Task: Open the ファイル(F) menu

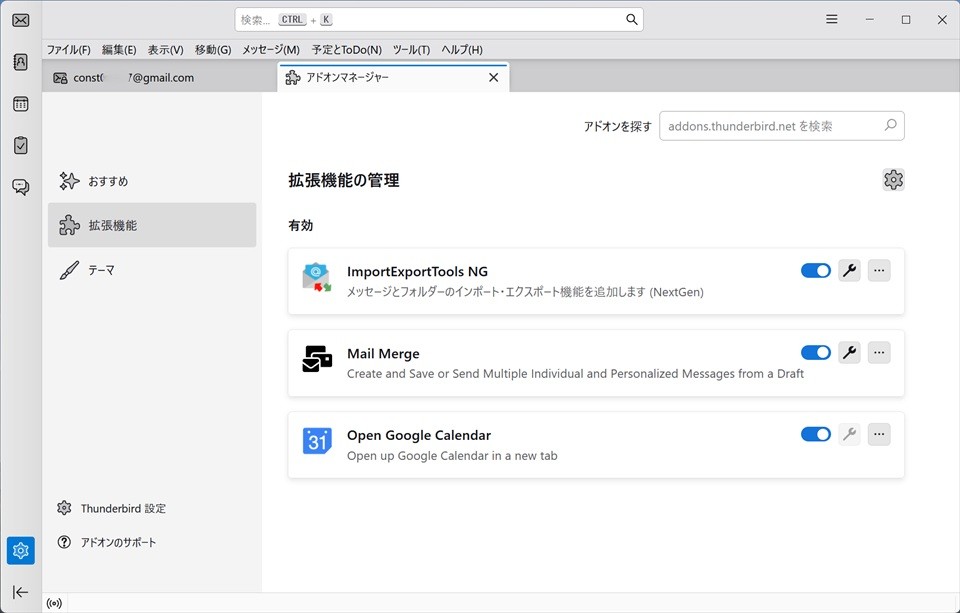Action: (69, 50)
